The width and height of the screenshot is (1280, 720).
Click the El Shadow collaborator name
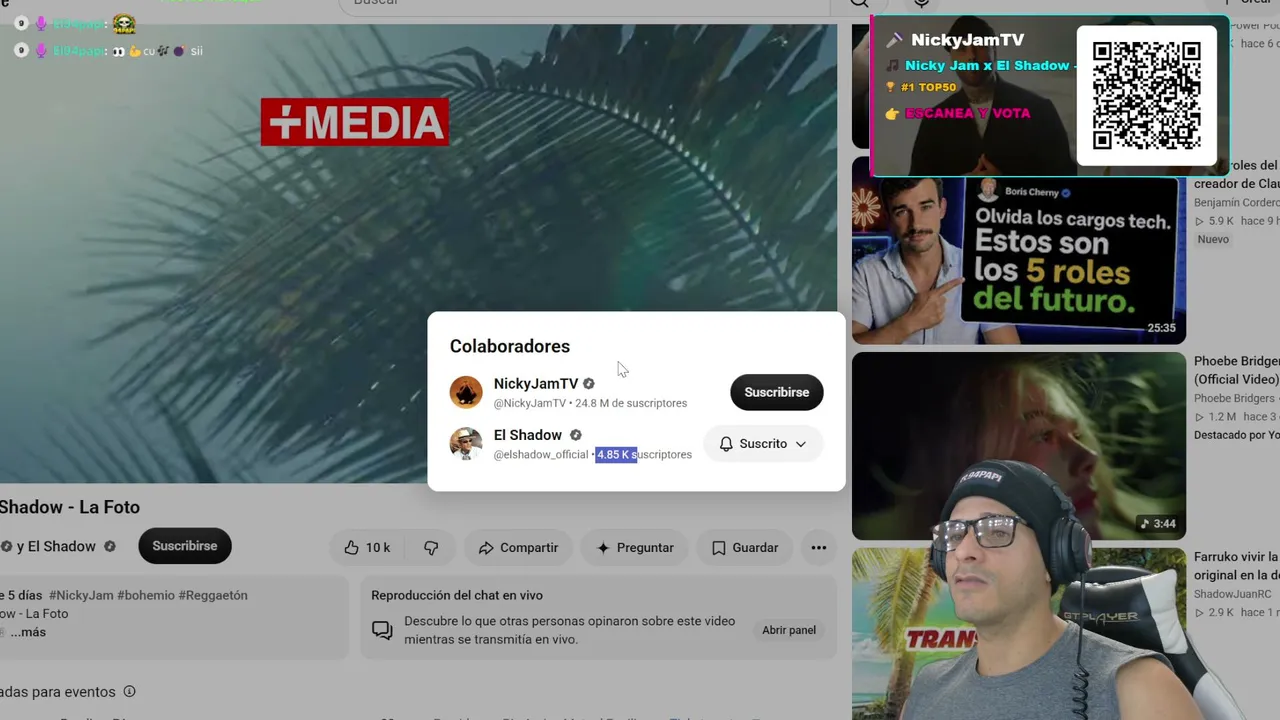point(527,435)
